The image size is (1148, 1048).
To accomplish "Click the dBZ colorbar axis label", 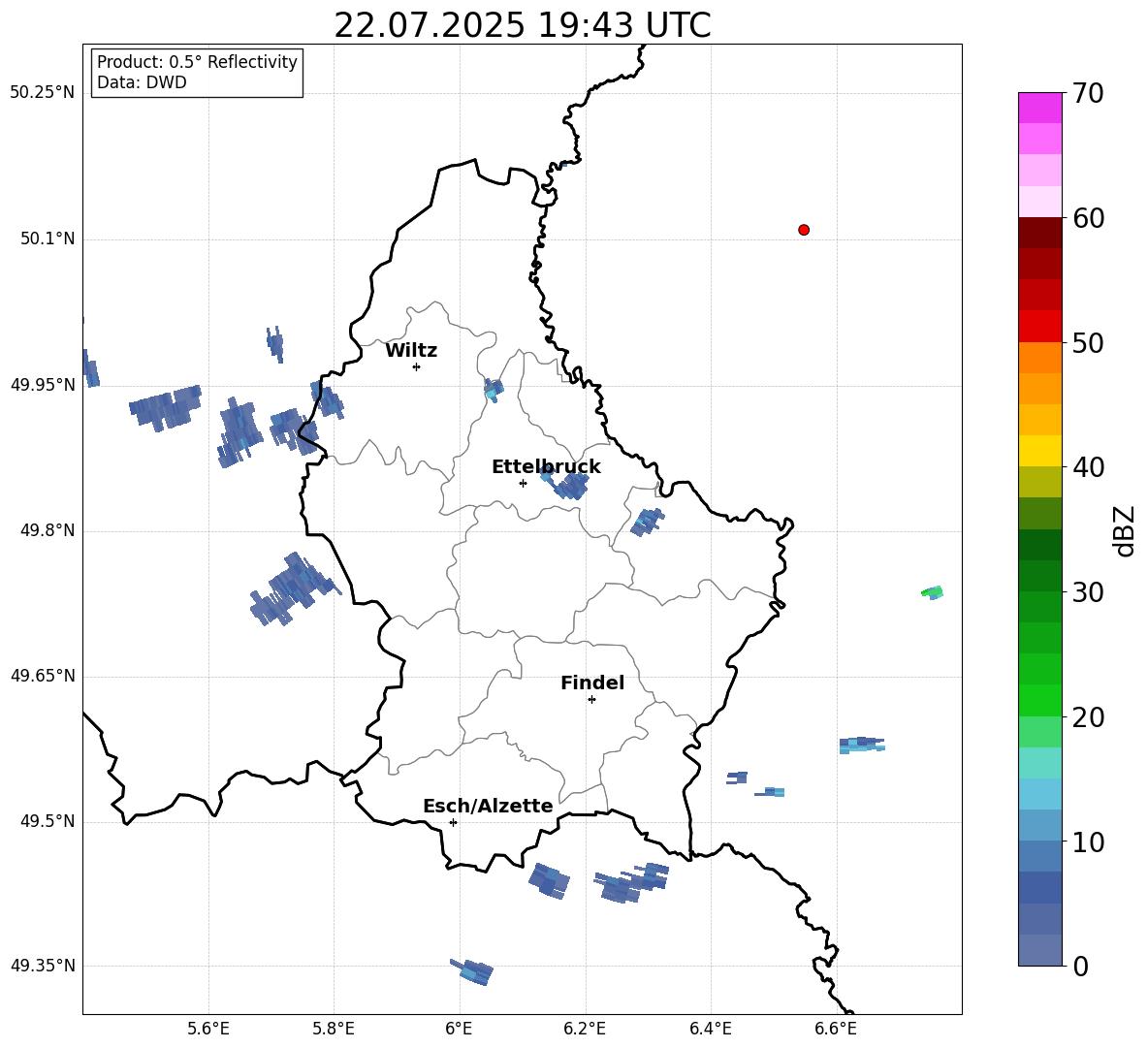I will [x=1126, y=531].
